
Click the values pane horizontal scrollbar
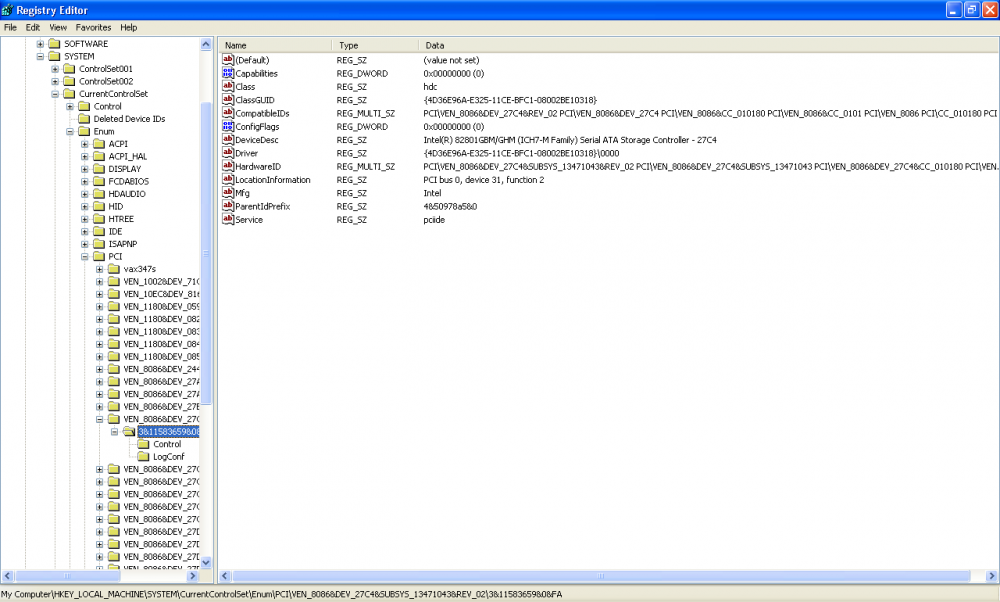tap(600, 575)
